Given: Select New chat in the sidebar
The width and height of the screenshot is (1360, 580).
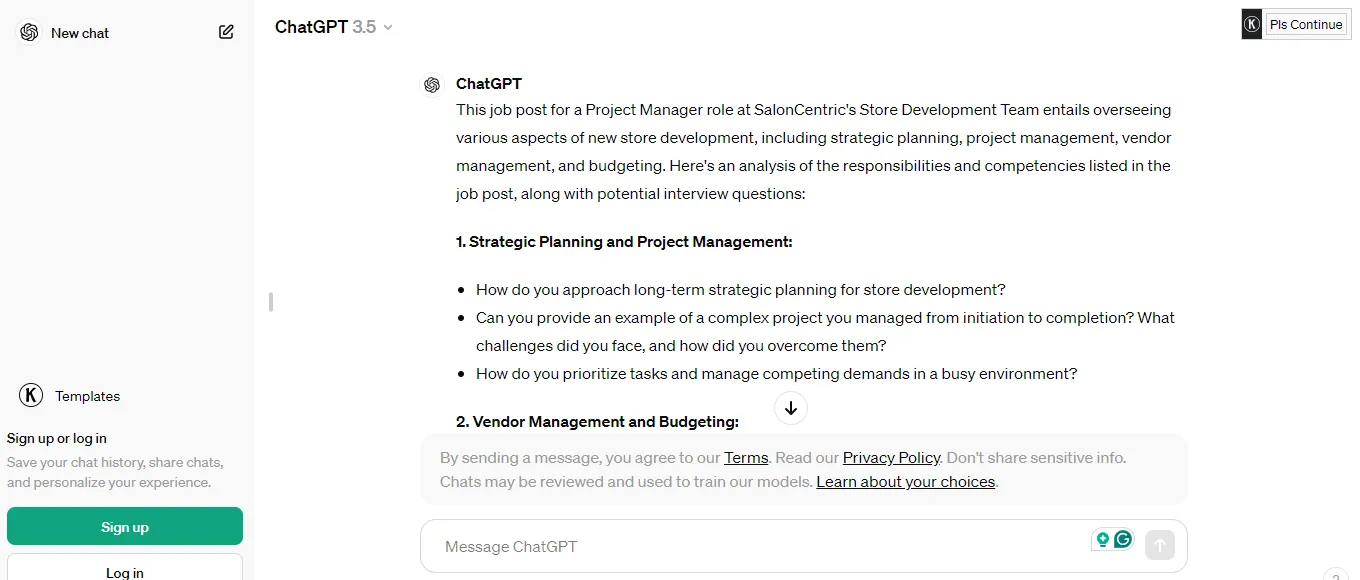Looking at the screenshot, I should (80, 33).
